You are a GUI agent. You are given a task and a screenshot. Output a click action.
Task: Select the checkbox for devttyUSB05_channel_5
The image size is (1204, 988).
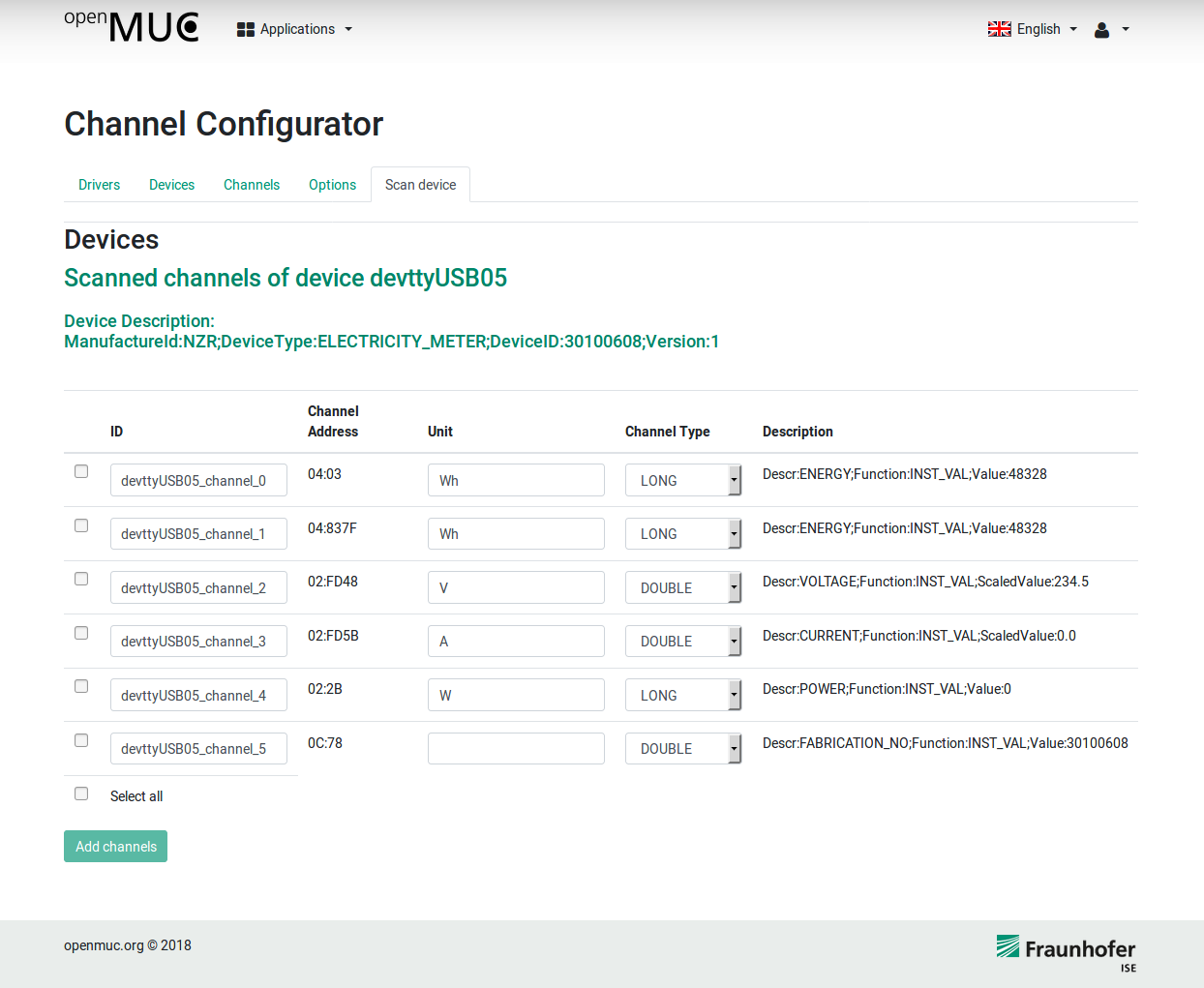coord(81,740)
